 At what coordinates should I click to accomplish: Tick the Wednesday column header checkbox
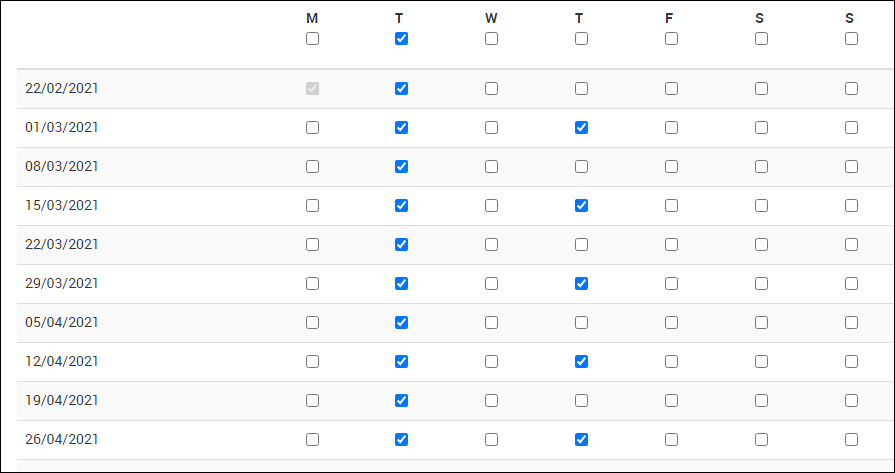click(x=491, y=39)
